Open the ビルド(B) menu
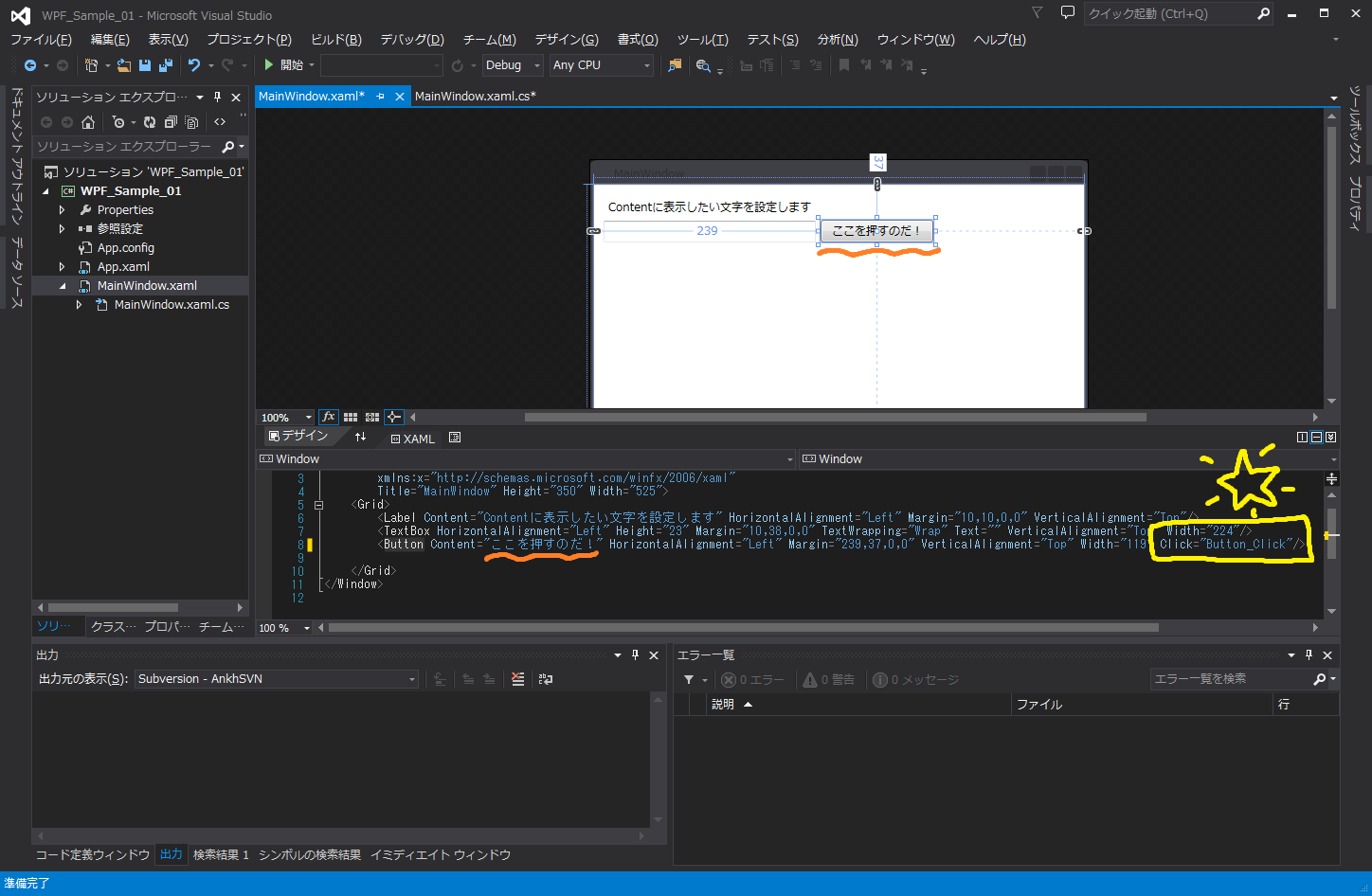This screenshot has height=896, width=1372. pyautogui.click(x=336, y=40)
